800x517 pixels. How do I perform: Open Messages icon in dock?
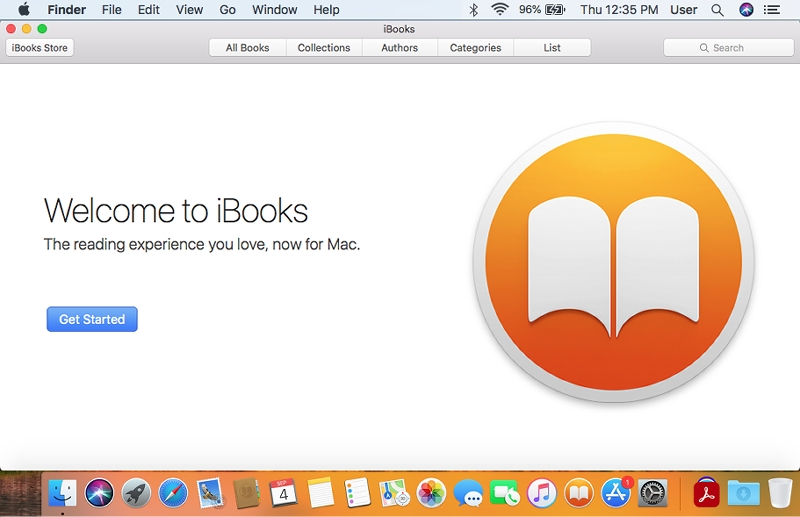click(x=468, y=494)
